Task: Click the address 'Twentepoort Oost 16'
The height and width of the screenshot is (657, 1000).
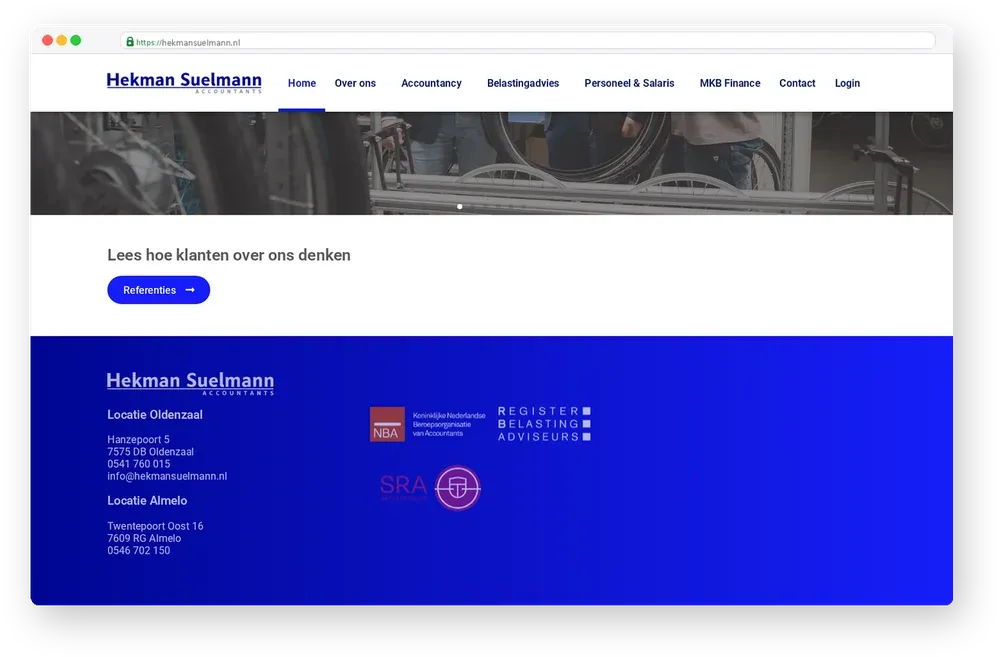Action: (x=155, y=526)
